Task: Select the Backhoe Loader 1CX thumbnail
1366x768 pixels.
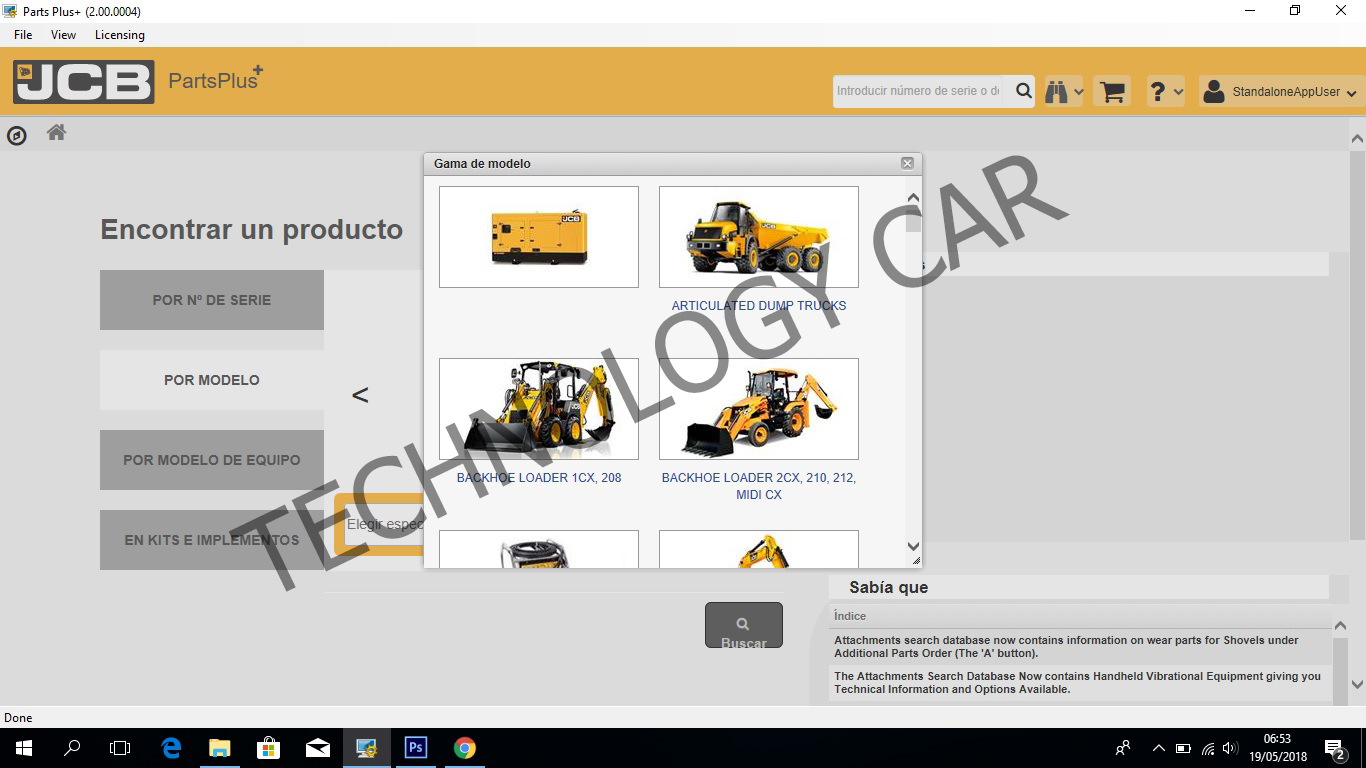Action: click(539, 409)
